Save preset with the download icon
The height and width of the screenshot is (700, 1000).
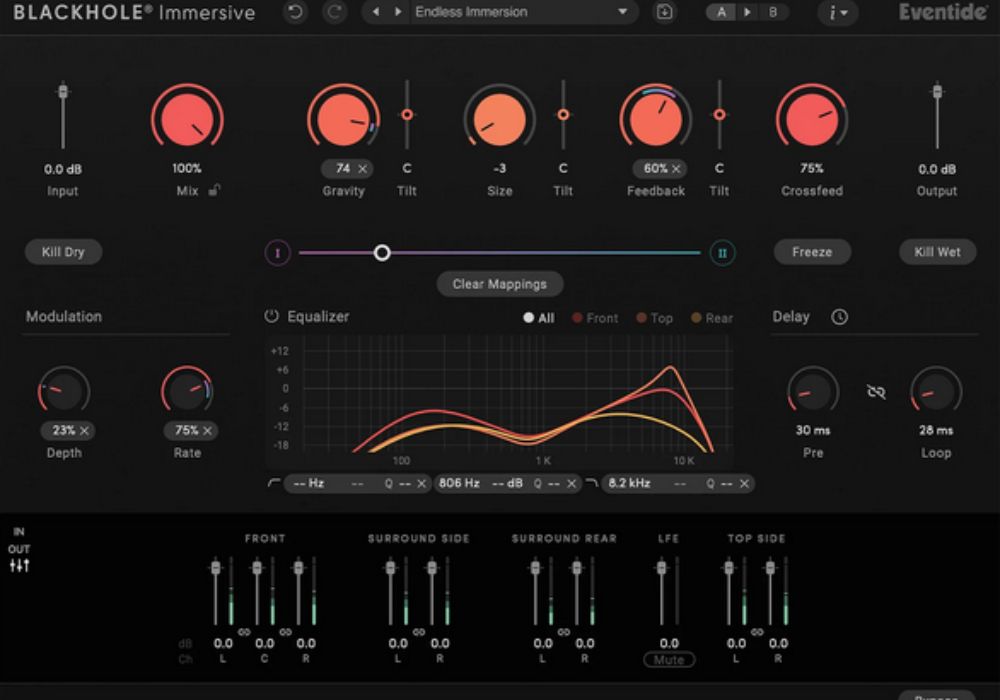click(665, 12)
